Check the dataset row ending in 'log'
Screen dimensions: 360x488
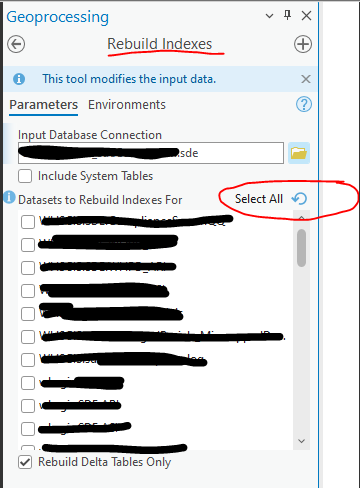coord(28,360)
